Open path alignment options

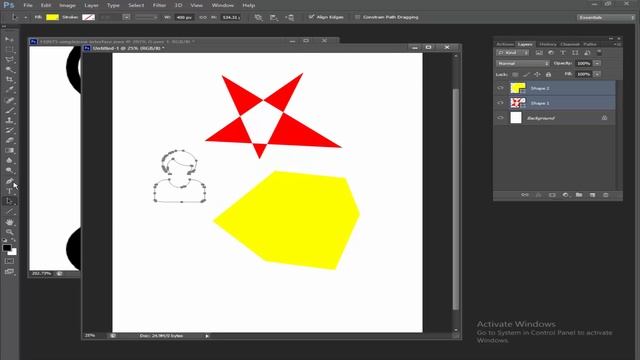274,18
